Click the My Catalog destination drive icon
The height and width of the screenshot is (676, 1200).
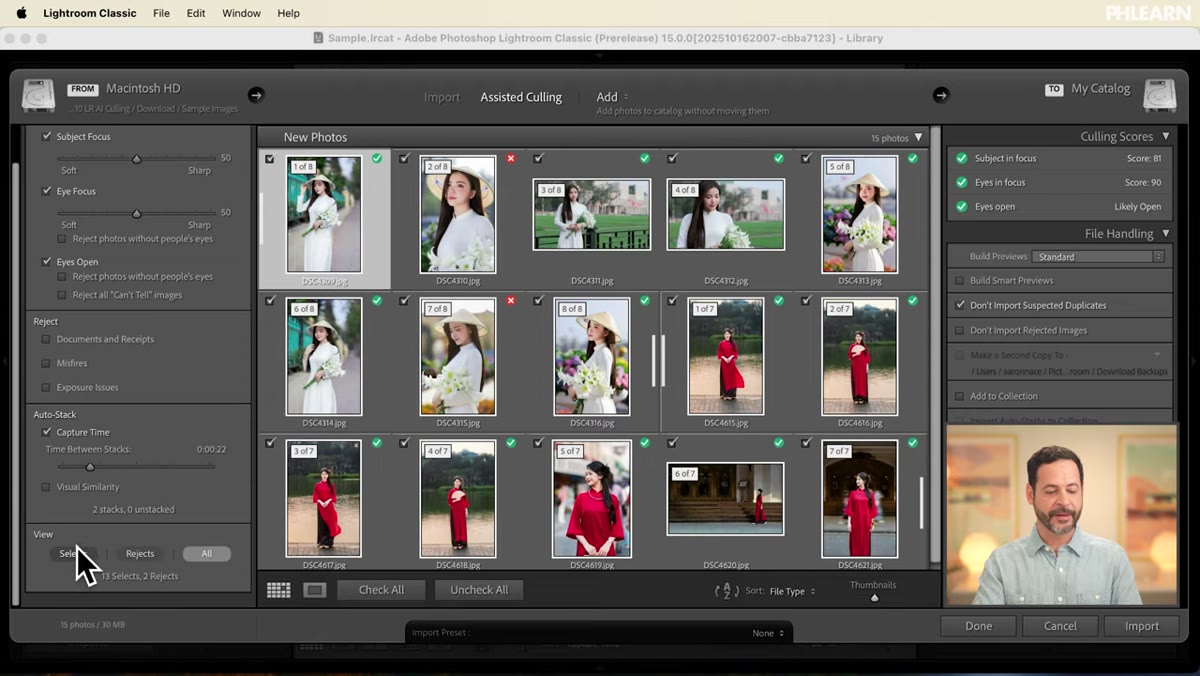1159,96
